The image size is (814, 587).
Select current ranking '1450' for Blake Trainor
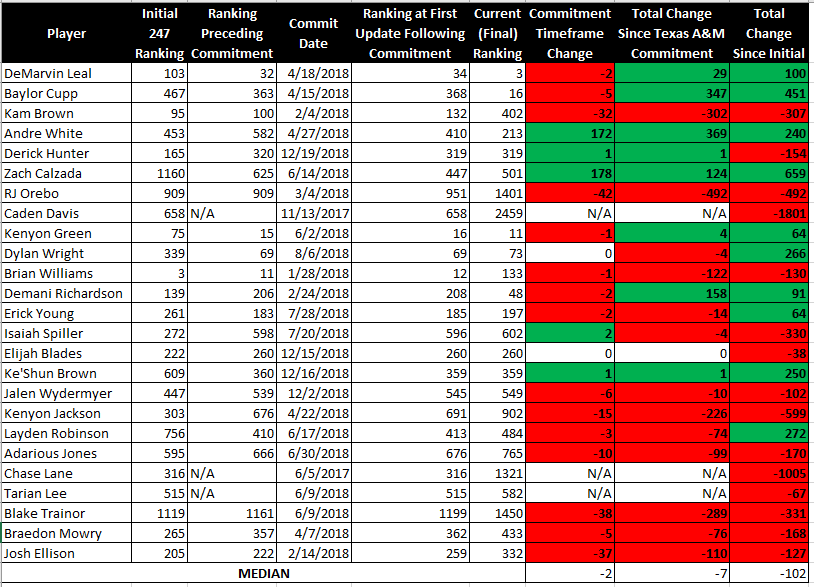[497, 513]
